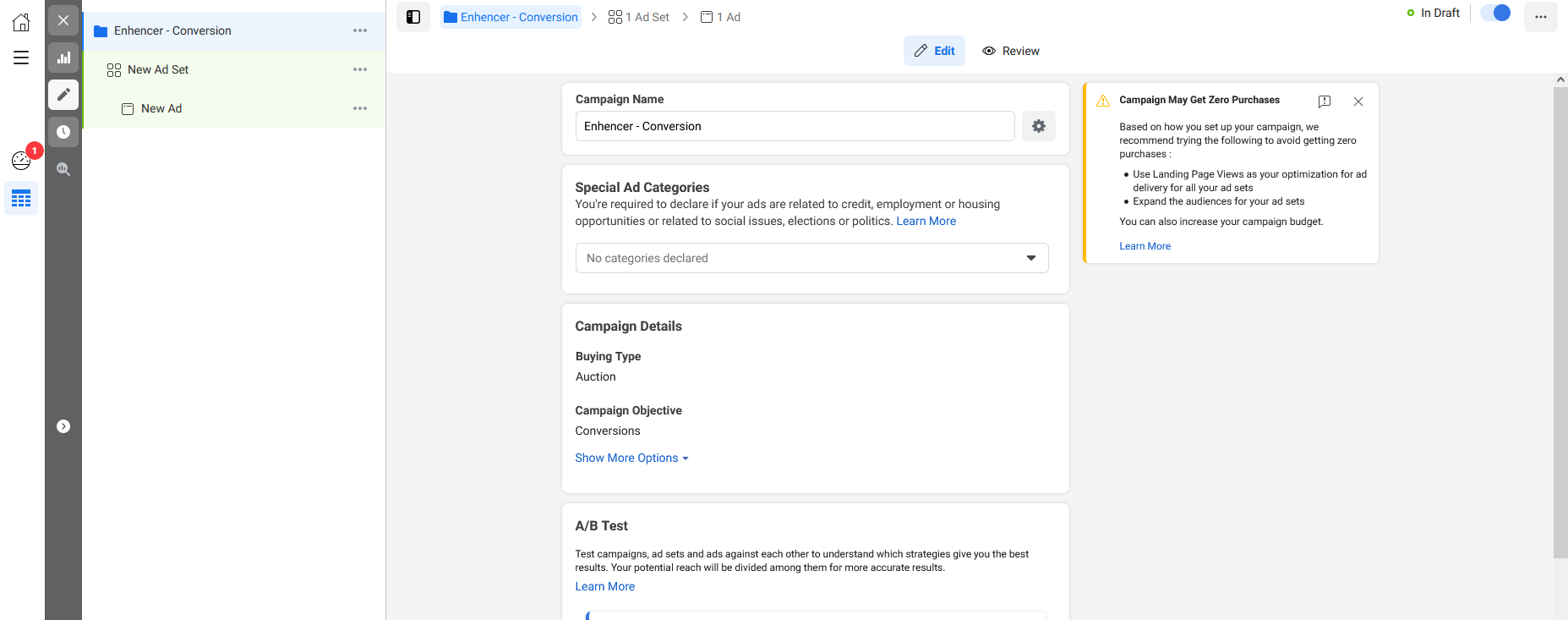This screenshot has height=620, width=1568.
Task: Open the clock history icon
Action: [x=63, y=132]
